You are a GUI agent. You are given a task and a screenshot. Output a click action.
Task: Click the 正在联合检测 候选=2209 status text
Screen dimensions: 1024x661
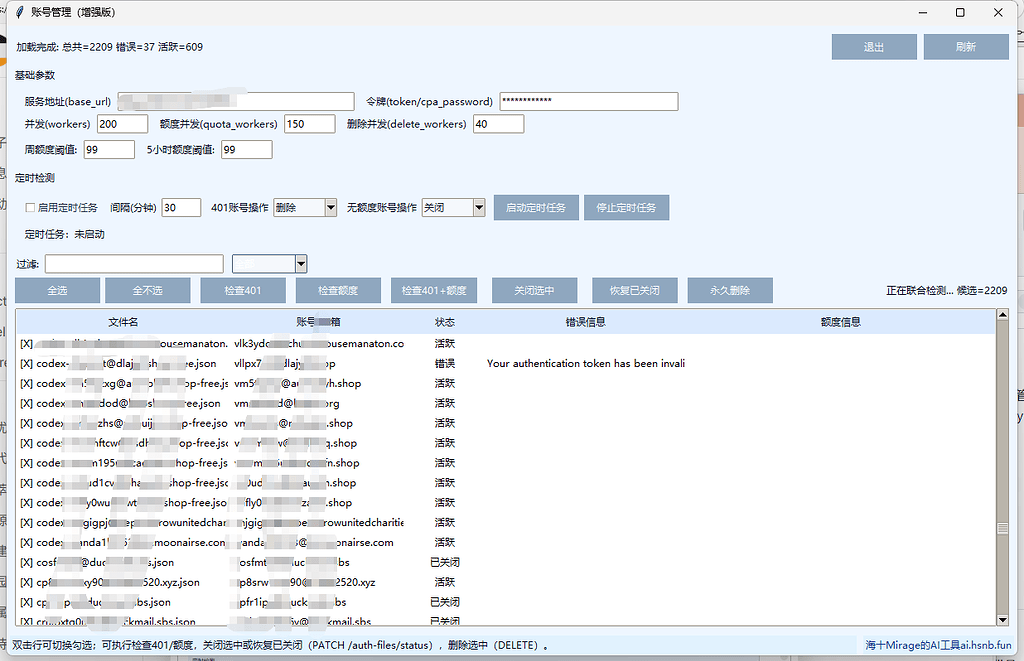[946, 291]
